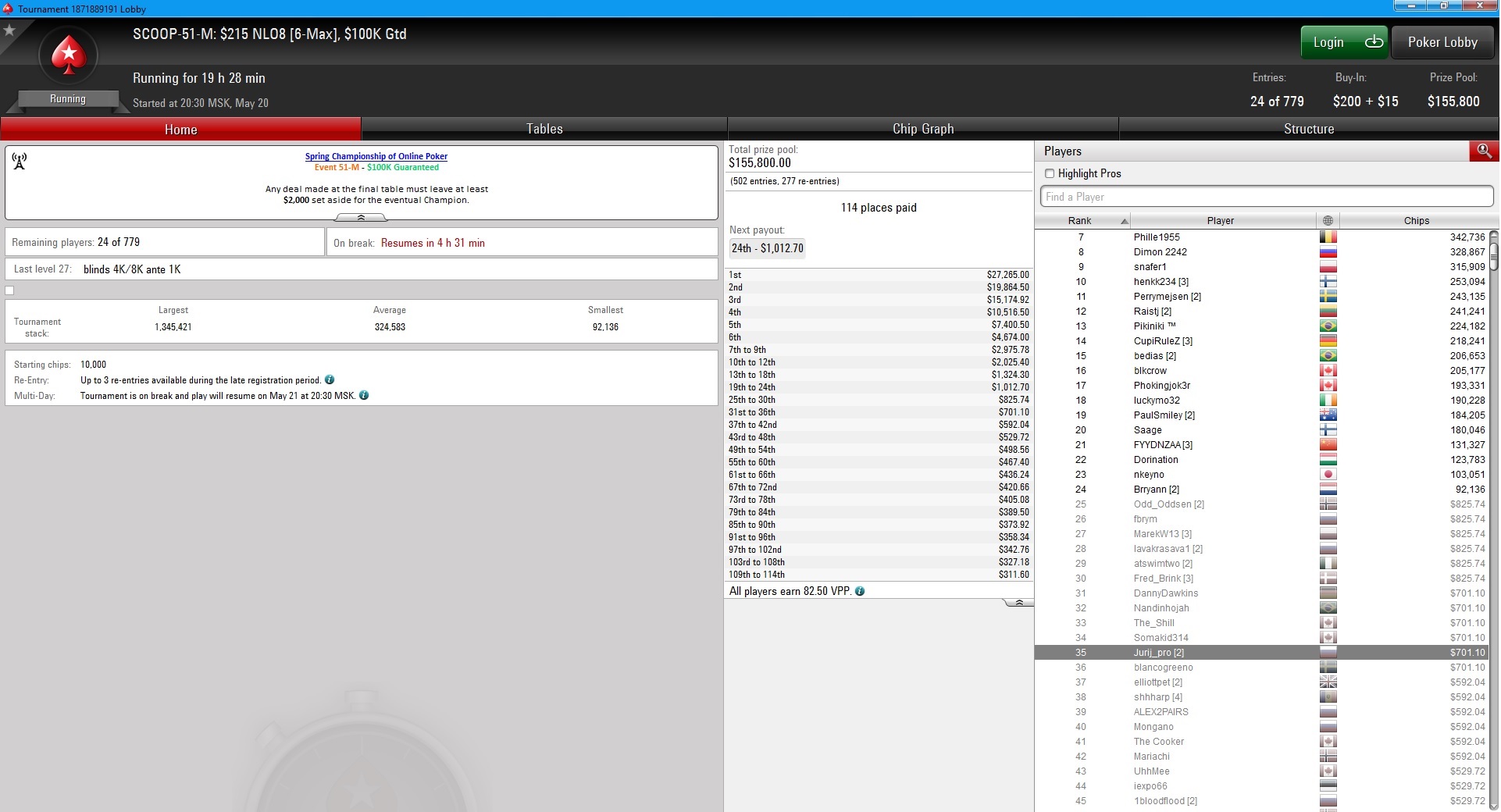The width and height of the screenshot is (1501, 812).
Task: Click the flag icon beside Dorination
Action: click(x=1328, y=460)
